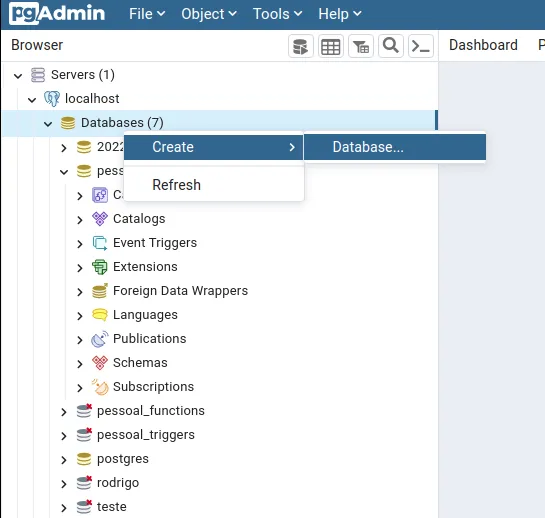Click disconnected pessoal_triggers database icon
The height and width of the screenshot is (518, 545).
(84, 435)
